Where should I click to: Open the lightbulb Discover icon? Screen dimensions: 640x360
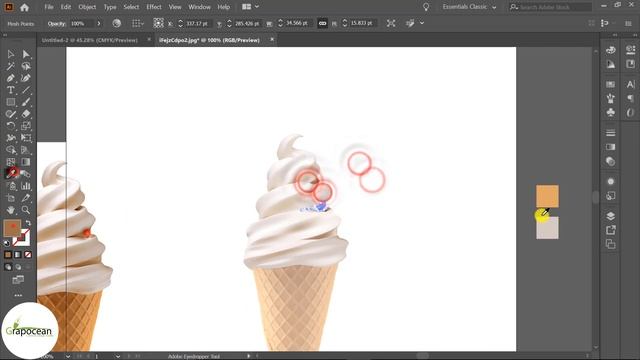(426, 7)
